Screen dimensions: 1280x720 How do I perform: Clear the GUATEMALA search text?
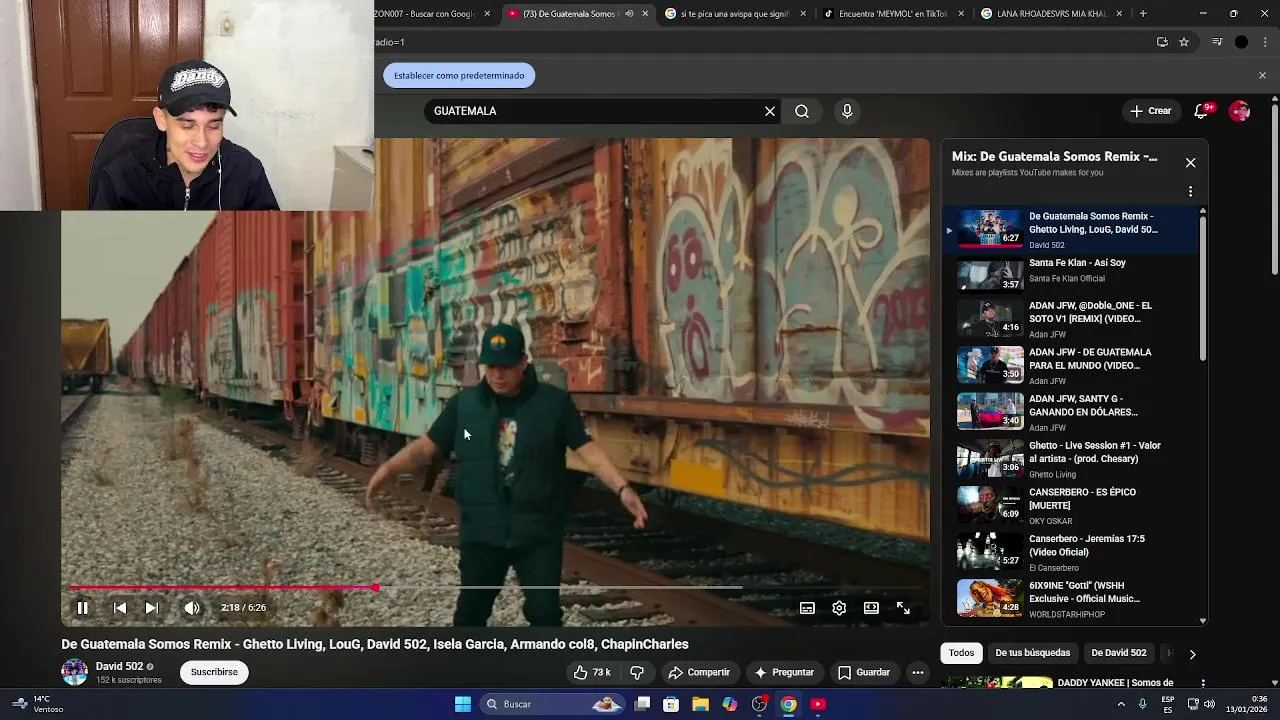(770, 111)
